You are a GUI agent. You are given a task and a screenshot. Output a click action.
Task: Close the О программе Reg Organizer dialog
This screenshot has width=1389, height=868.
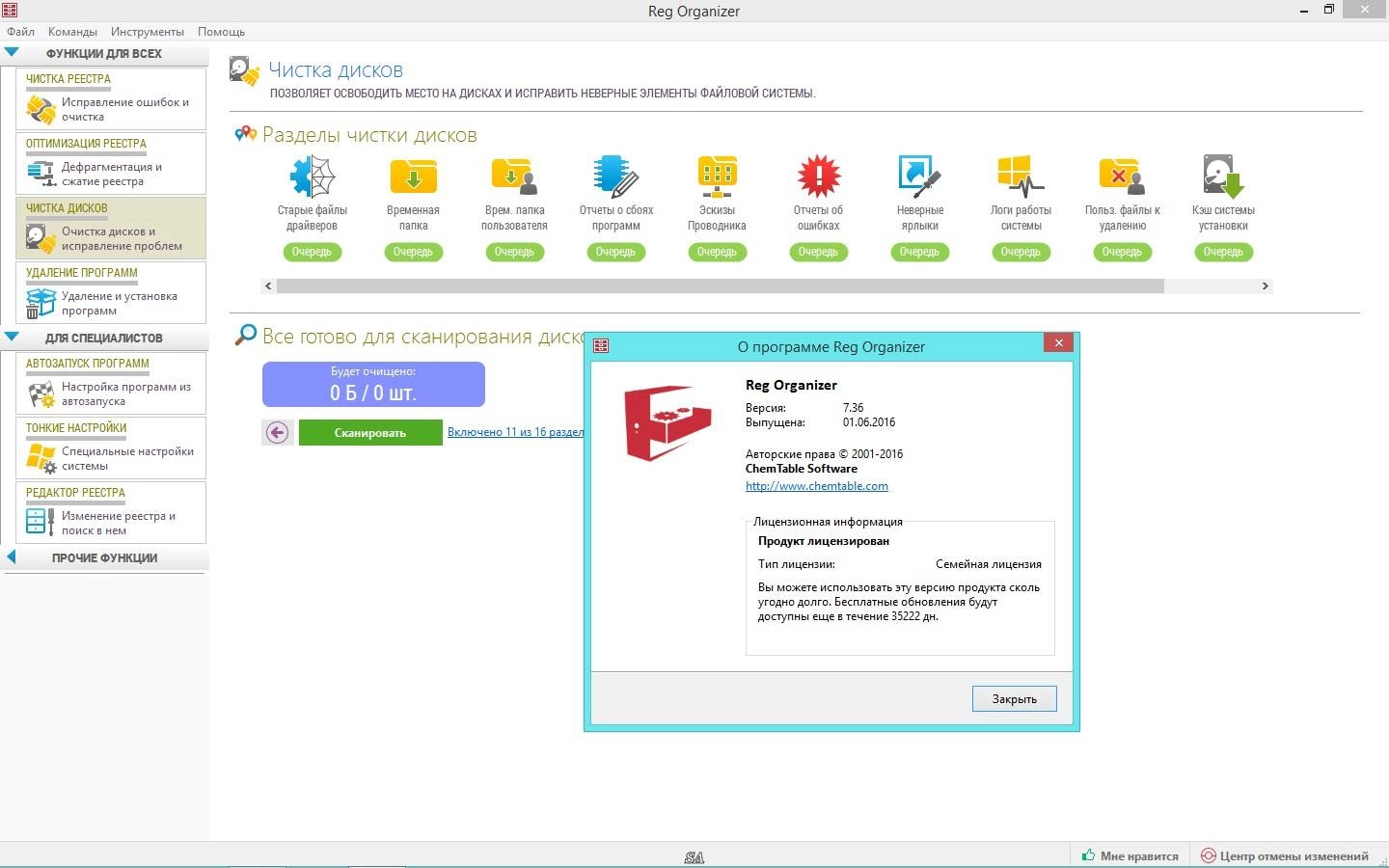(1058, 342)
